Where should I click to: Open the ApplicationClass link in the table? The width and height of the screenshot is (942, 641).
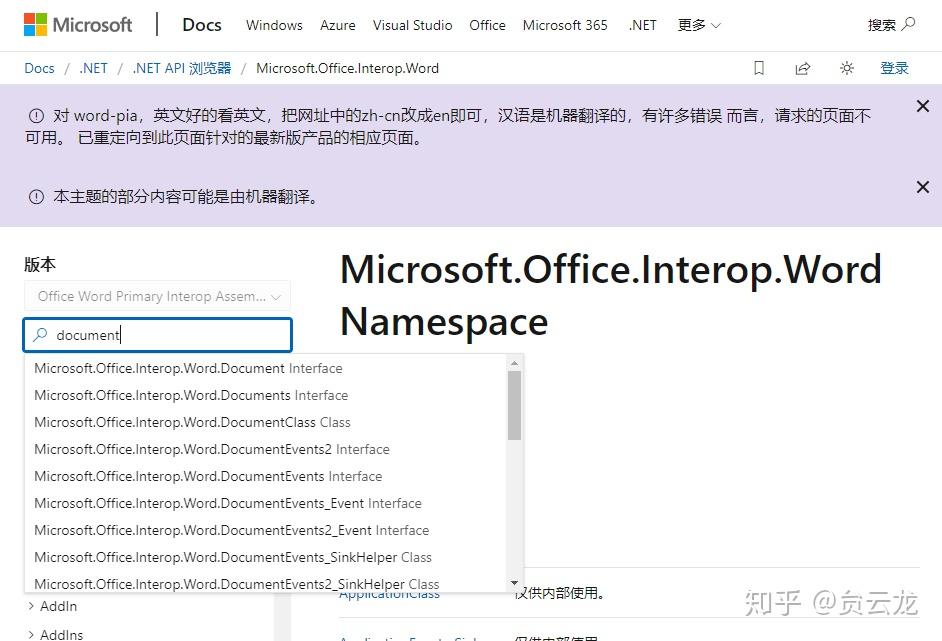click(x=389, y=593)
